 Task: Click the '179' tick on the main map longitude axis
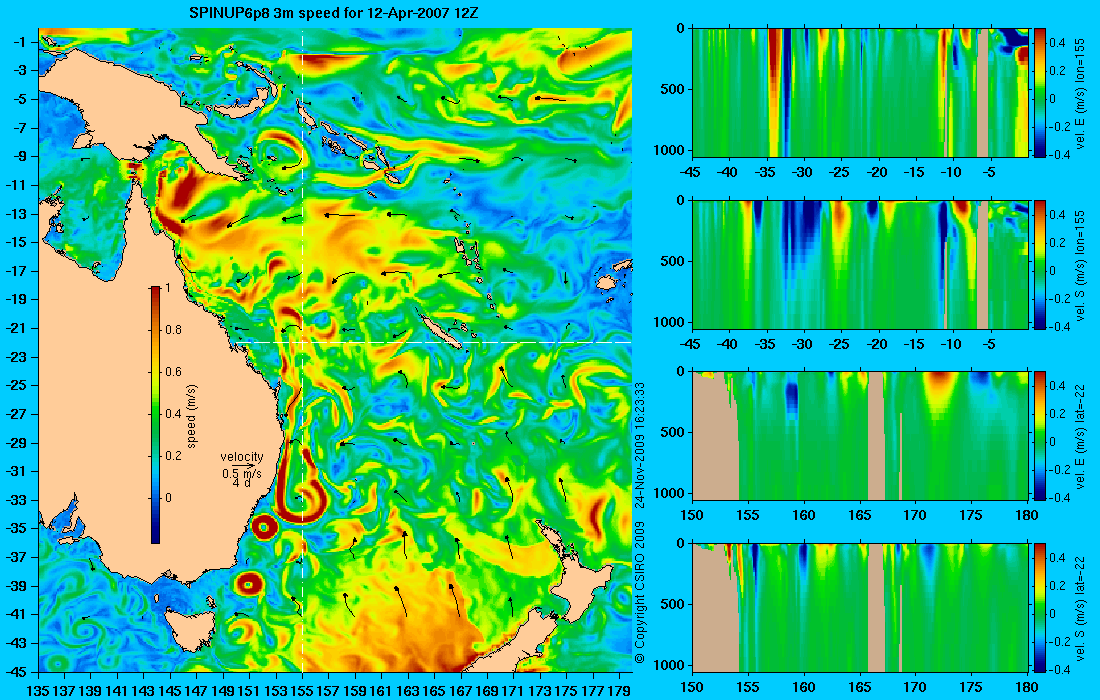coord(619,691)
